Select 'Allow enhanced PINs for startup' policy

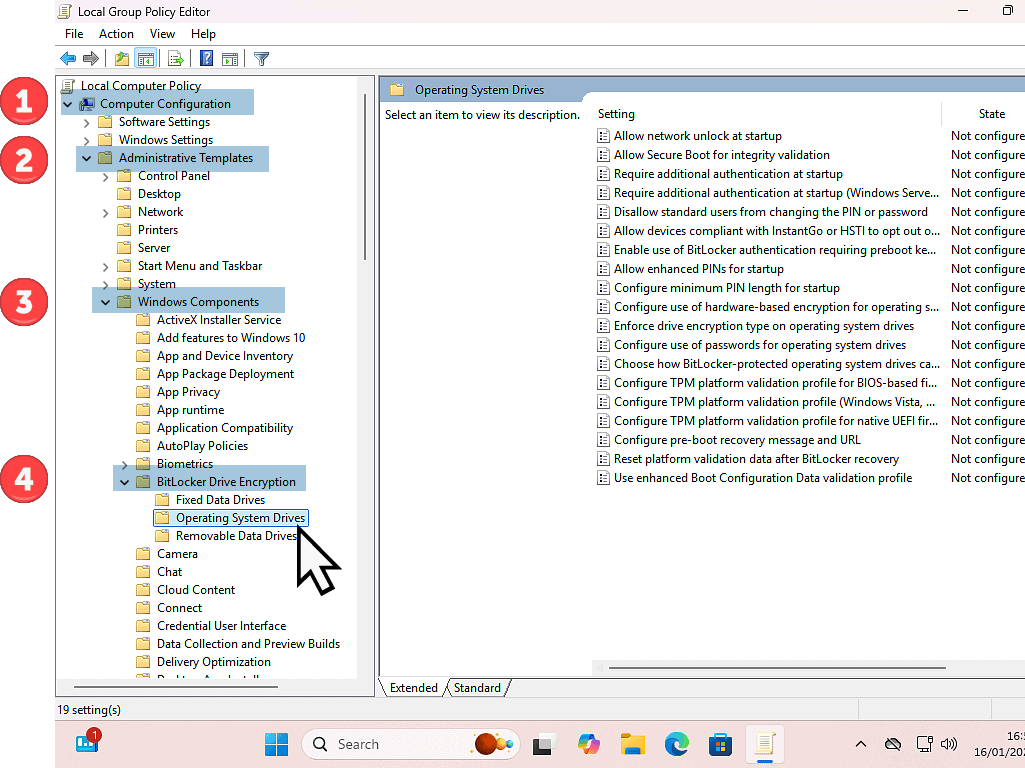coord(698,269)
